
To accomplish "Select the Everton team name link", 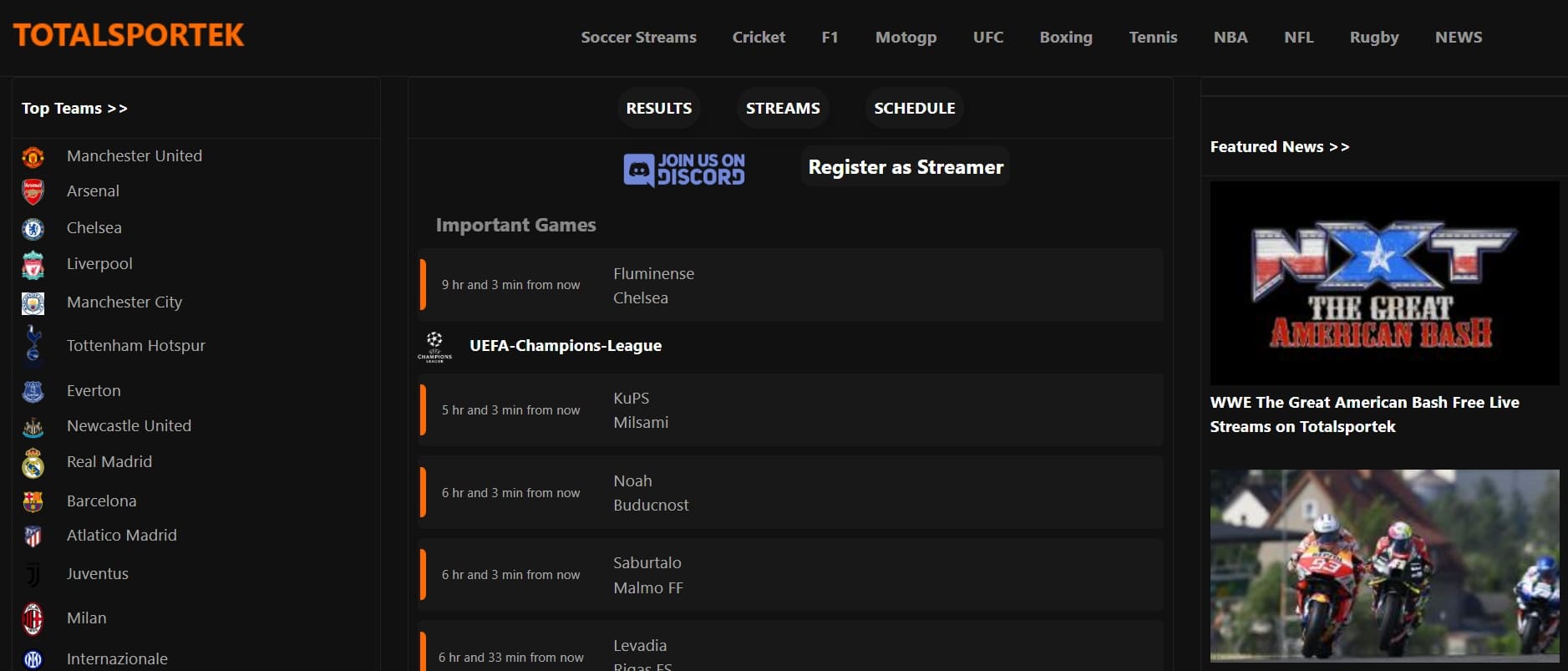I will [x=94, y=391].
